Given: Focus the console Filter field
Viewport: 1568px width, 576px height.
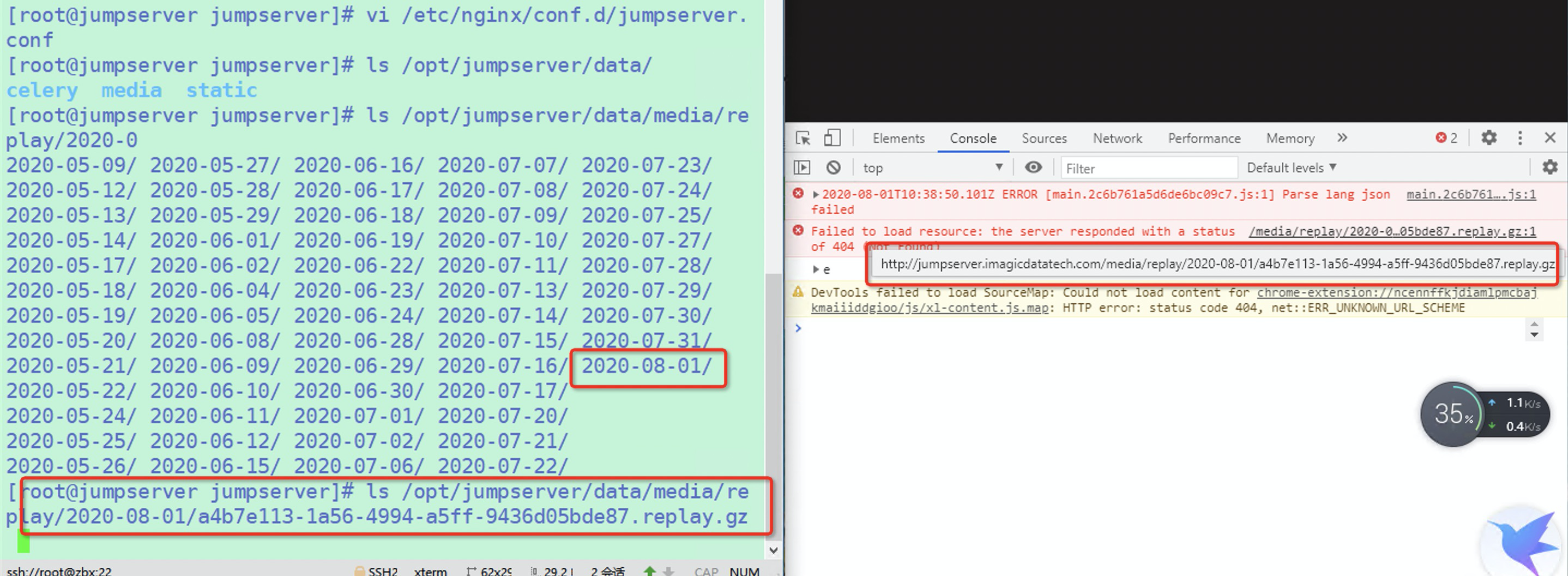Looking at the screenshot, I should 1149,168.
